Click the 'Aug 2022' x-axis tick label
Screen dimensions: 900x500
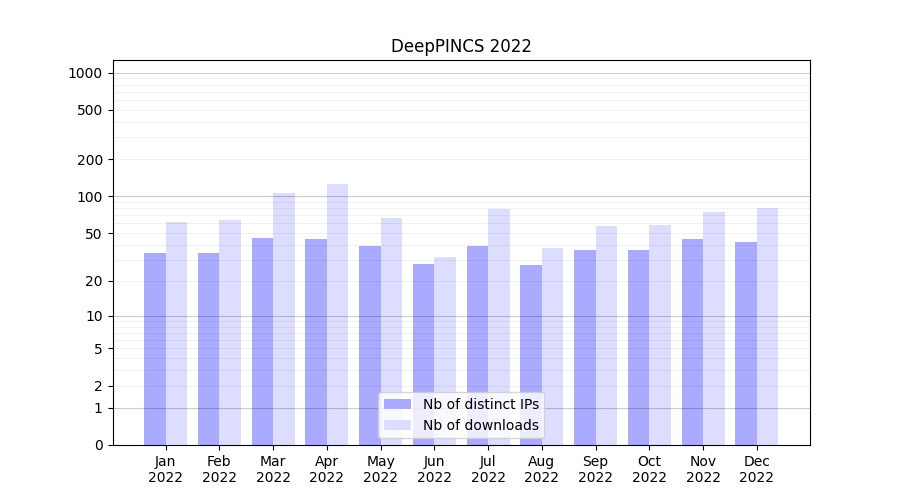pyautogui.click(x=541, y=469)
